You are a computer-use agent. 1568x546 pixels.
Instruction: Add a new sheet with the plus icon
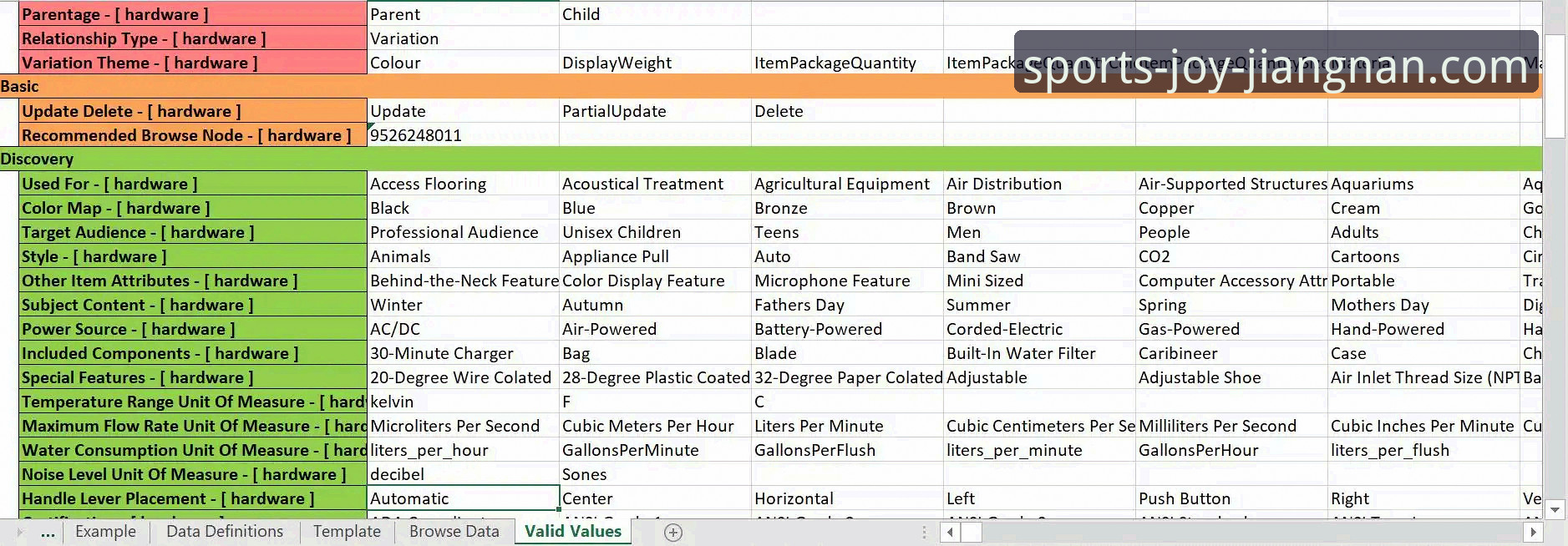coord(672,533)
